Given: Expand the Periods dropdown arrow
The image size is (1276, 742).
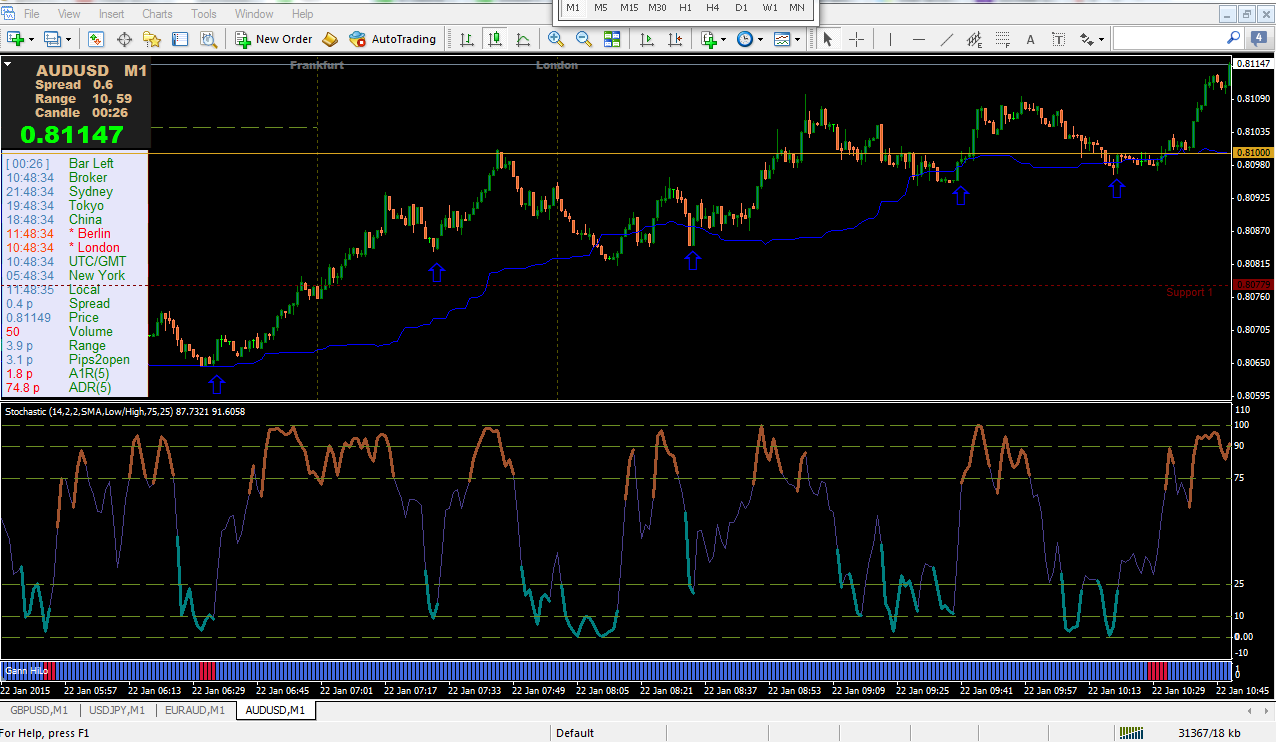Looking at the screenshot, I should point(760,39).
